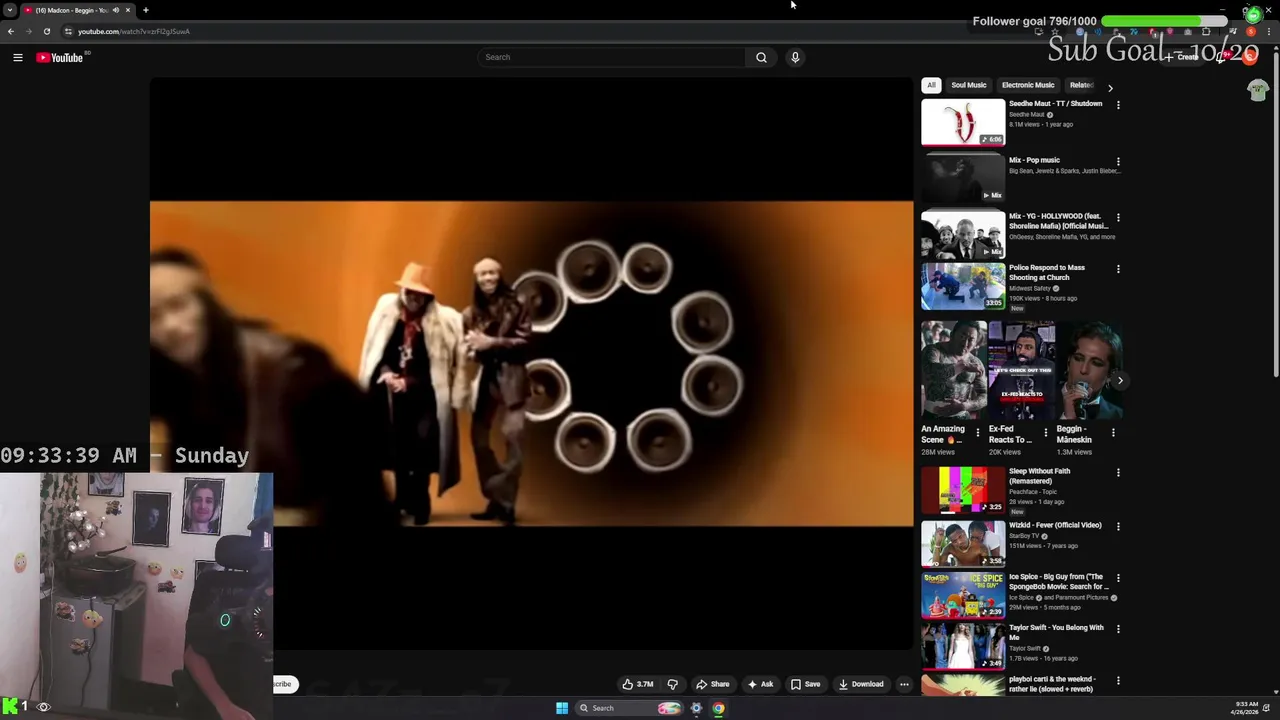Open options for Ice Spice - Big Guy

1118,578
